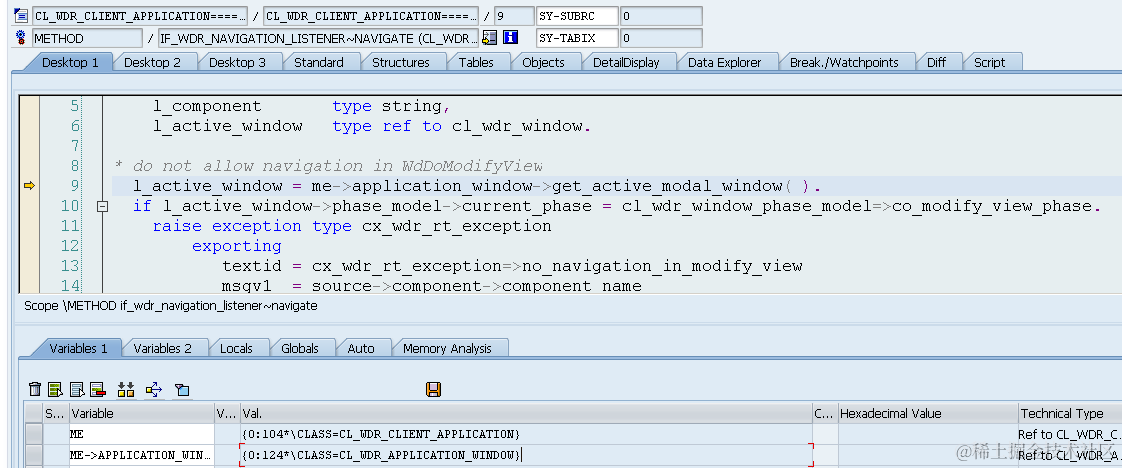Viewport: 1122px width, 468px height.
Task: Click the green list icon next to trash
Action: point(55,389)
